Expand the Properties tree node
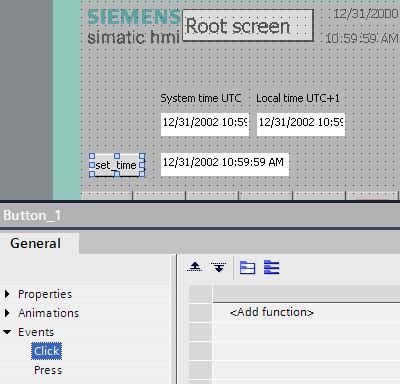Screen dimensions: 400x384 click(x=7, y=294)
